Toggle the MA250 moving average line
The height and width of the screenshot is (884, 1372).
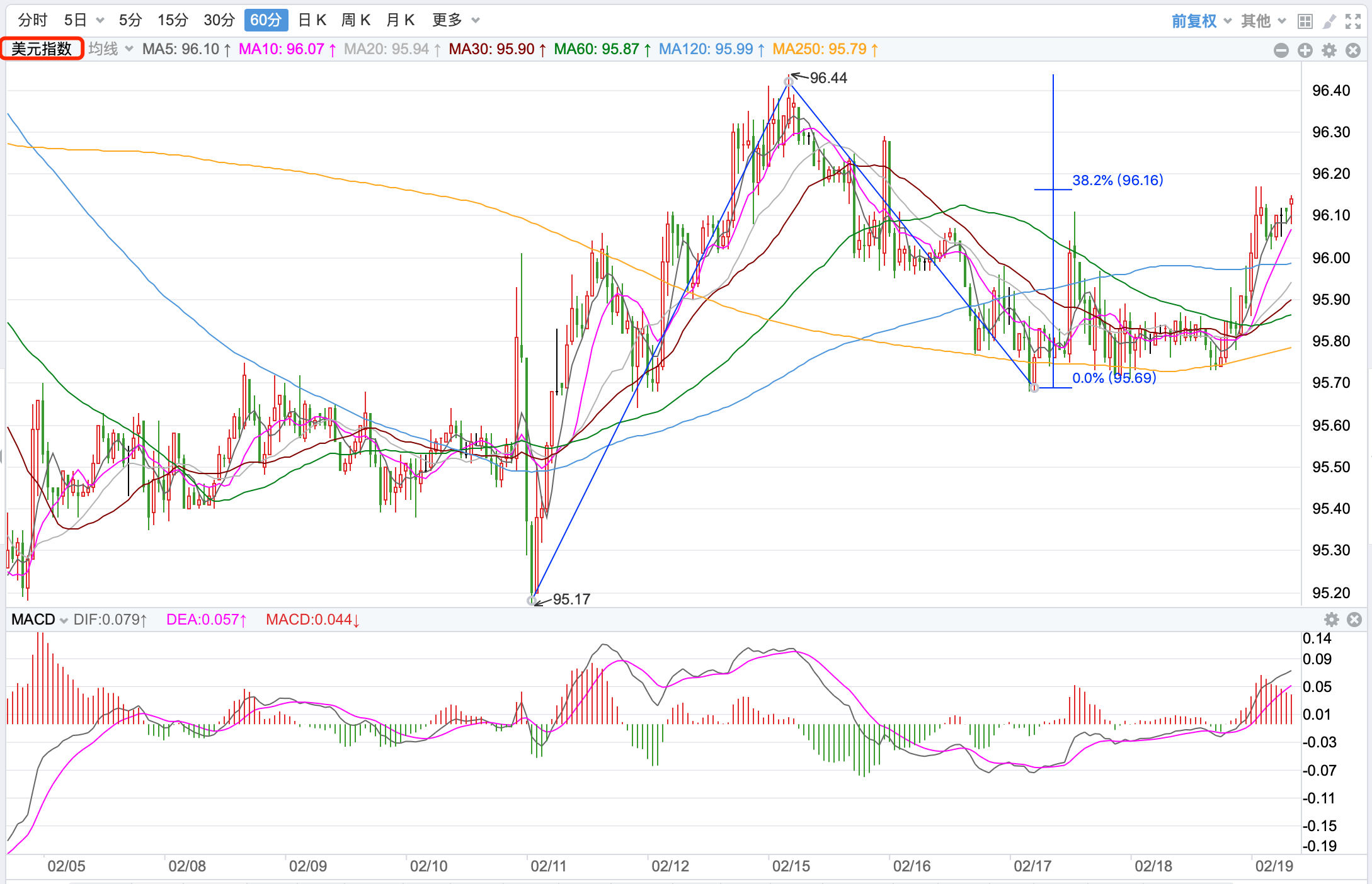pyautogui.click(x=825, y=49)
